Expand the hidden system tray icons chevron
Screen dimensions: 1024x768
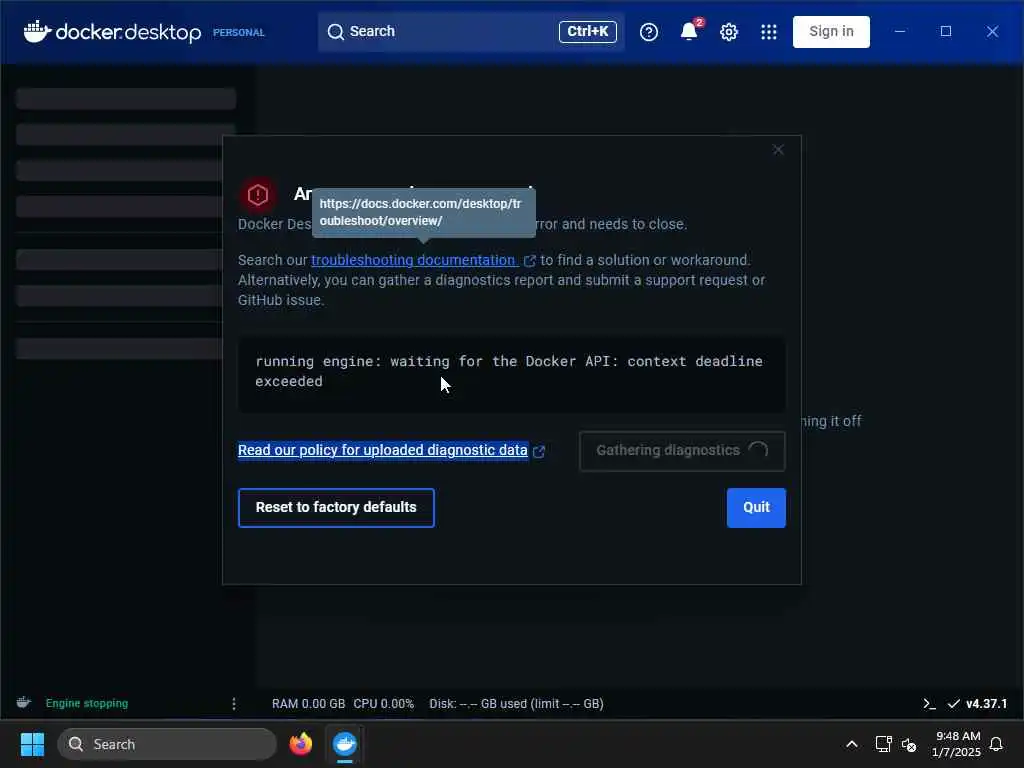point(852,744)
